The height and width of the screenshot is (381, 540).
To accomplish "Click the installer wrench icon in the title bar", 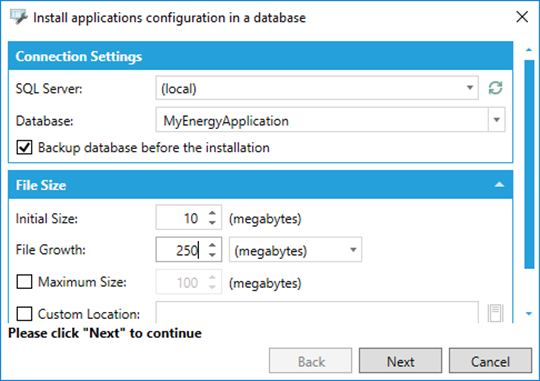I will 18,17.
